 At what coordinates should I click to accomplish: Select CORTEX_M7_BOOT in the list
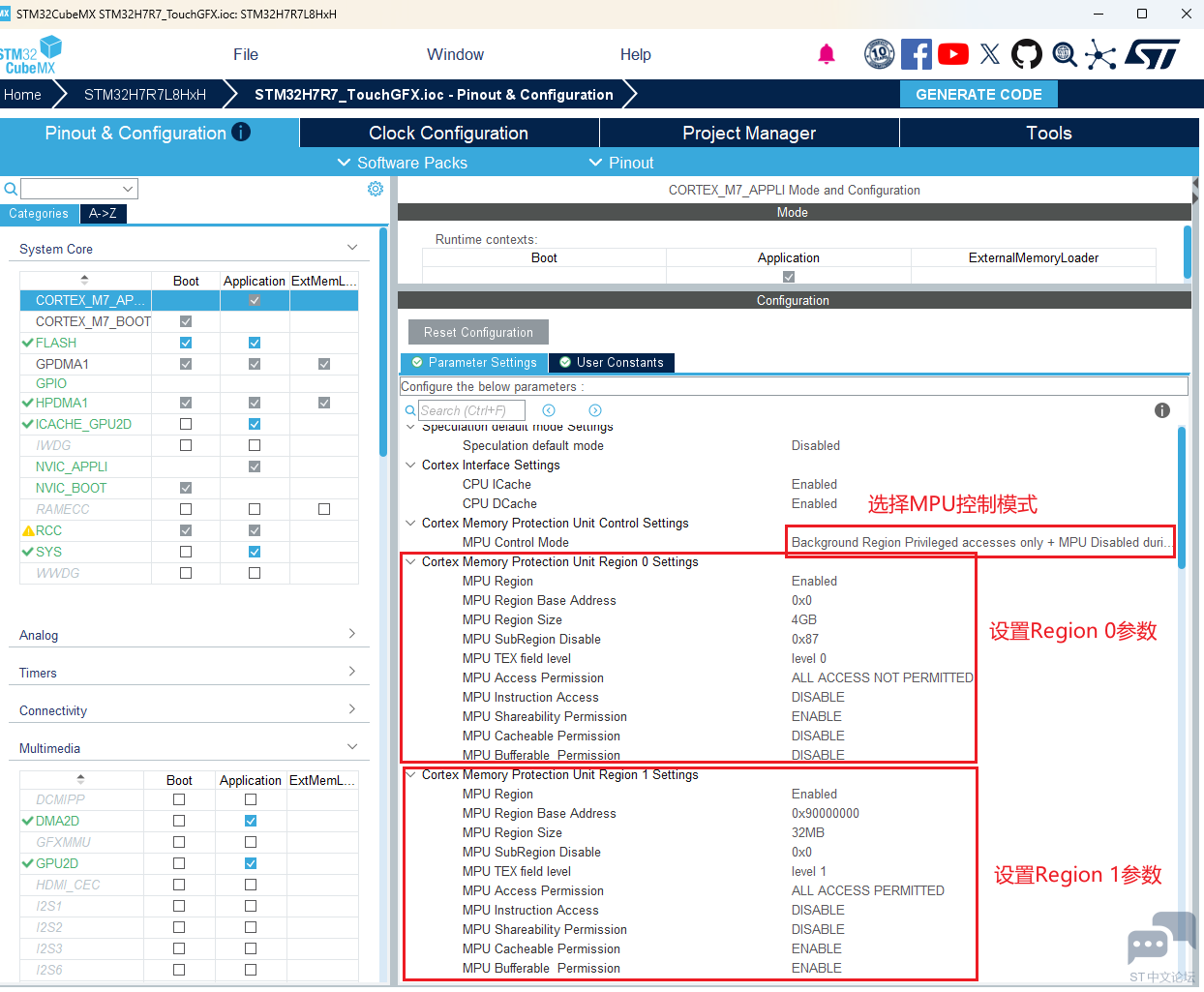(x=93, y=321)
